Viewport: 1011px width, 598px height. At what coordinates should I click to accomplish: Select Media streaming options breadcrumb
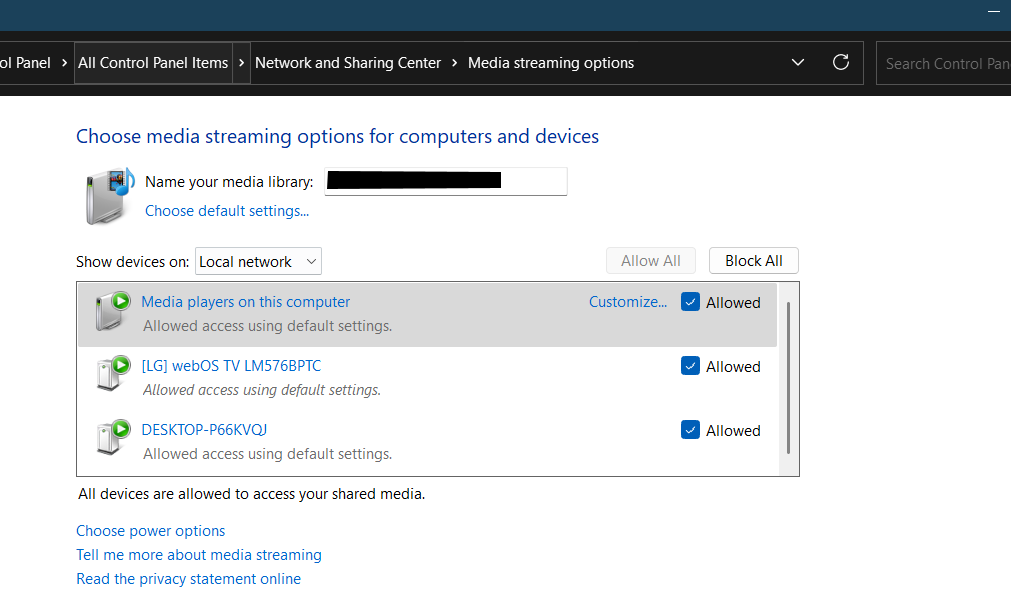(x=551, y=63)
